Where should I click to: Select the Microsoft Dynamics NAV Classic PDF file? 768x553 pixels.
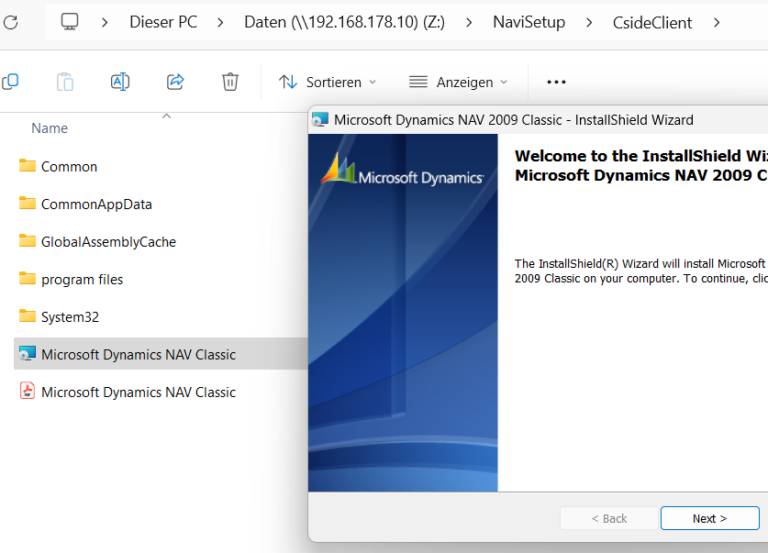pos(138,392)
